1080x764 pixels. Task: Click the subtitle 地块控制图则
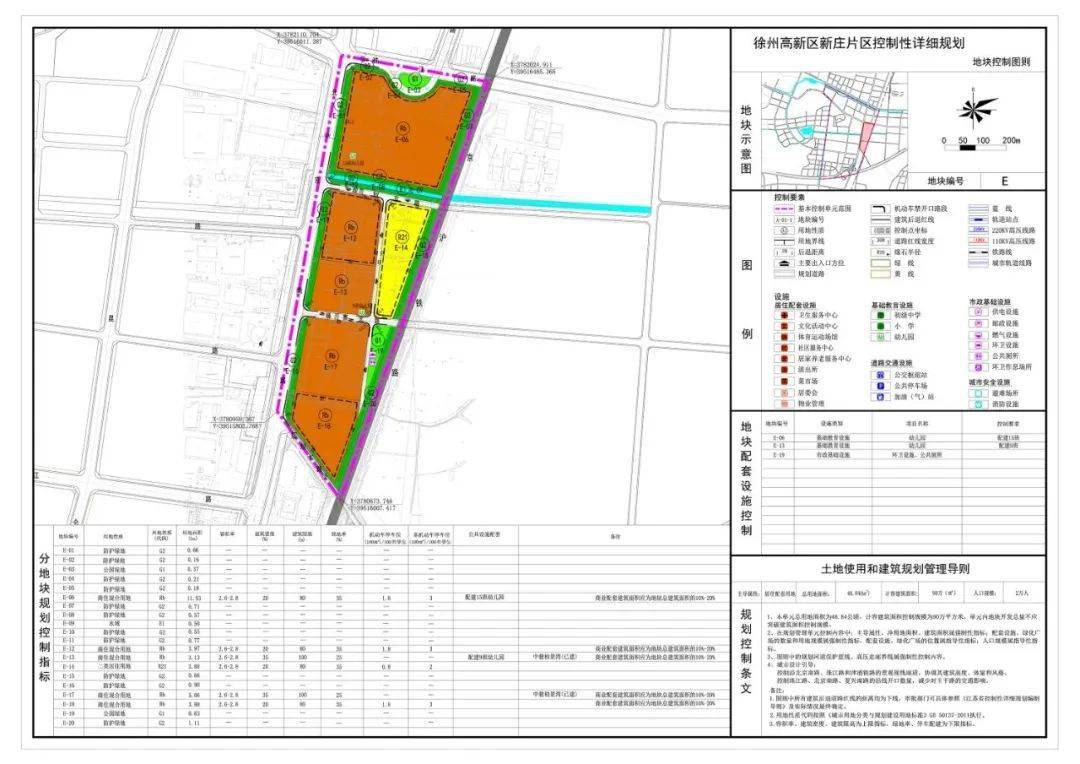[x=1001, y=62]
